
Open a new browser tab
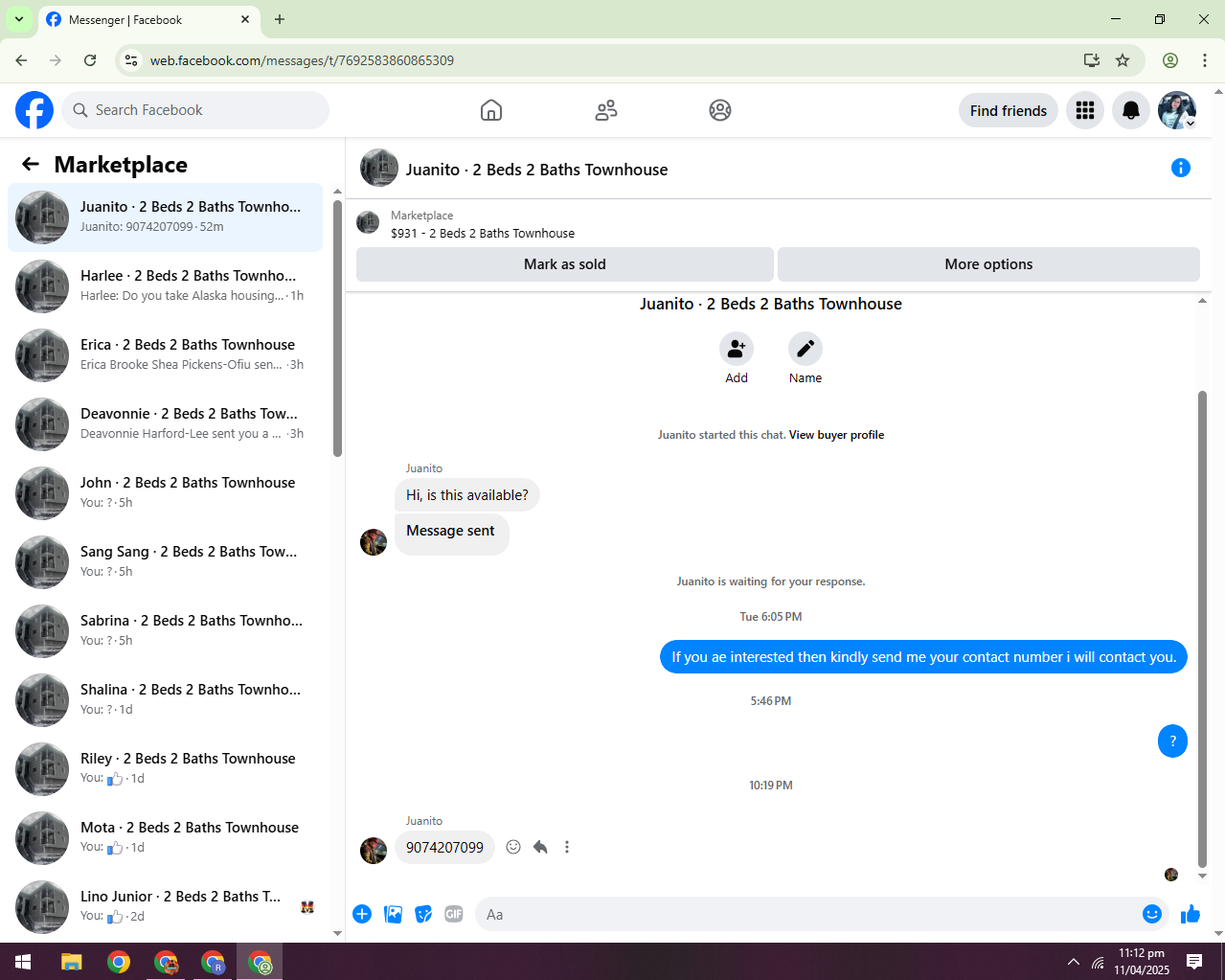(x=280, y=19)
